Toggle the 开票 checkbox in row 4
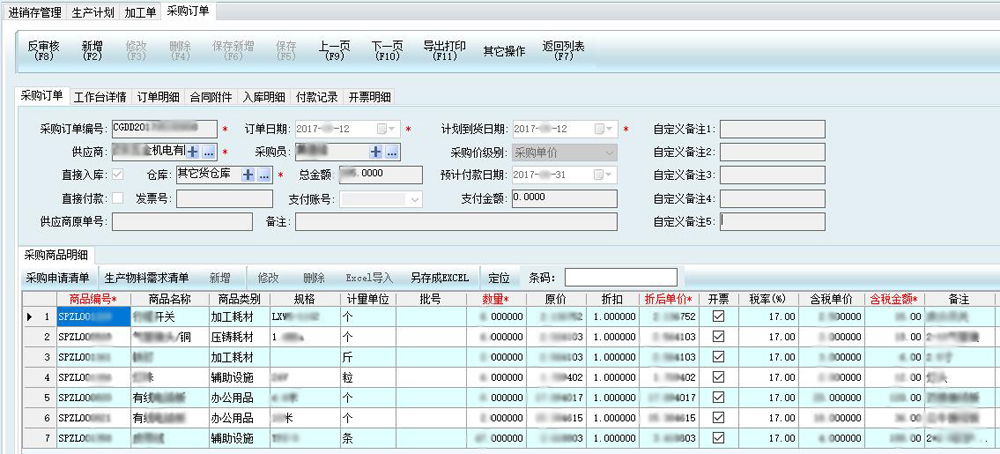 pos(718,377)
